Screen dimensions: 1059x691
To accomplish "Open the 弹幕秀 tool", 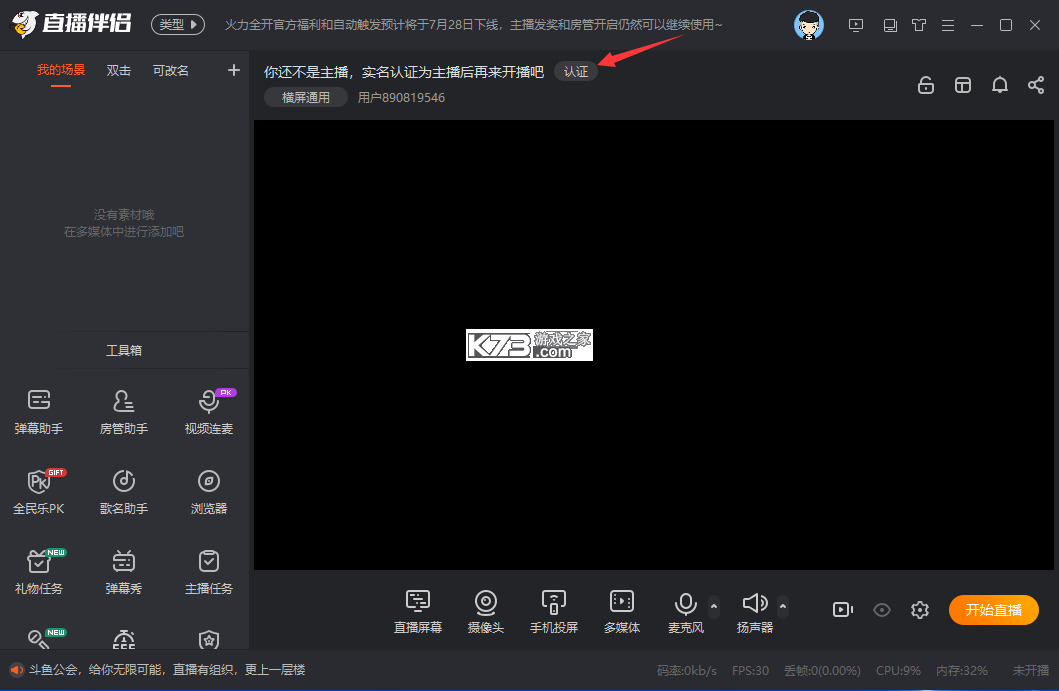I will pos(124,572).
